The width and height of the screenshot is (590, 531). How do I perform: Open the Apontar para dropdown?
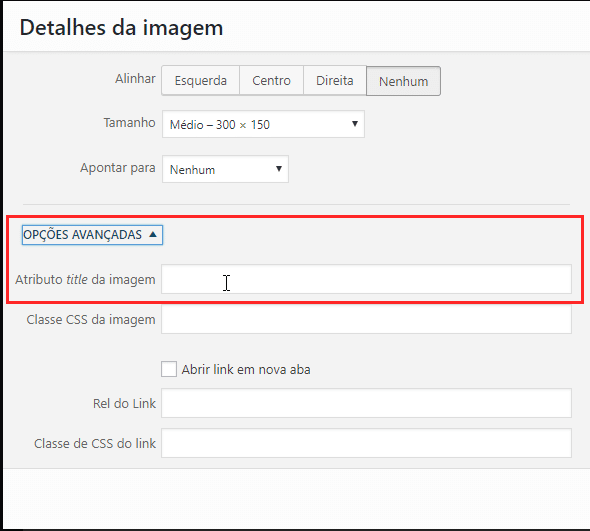point(225,169)
